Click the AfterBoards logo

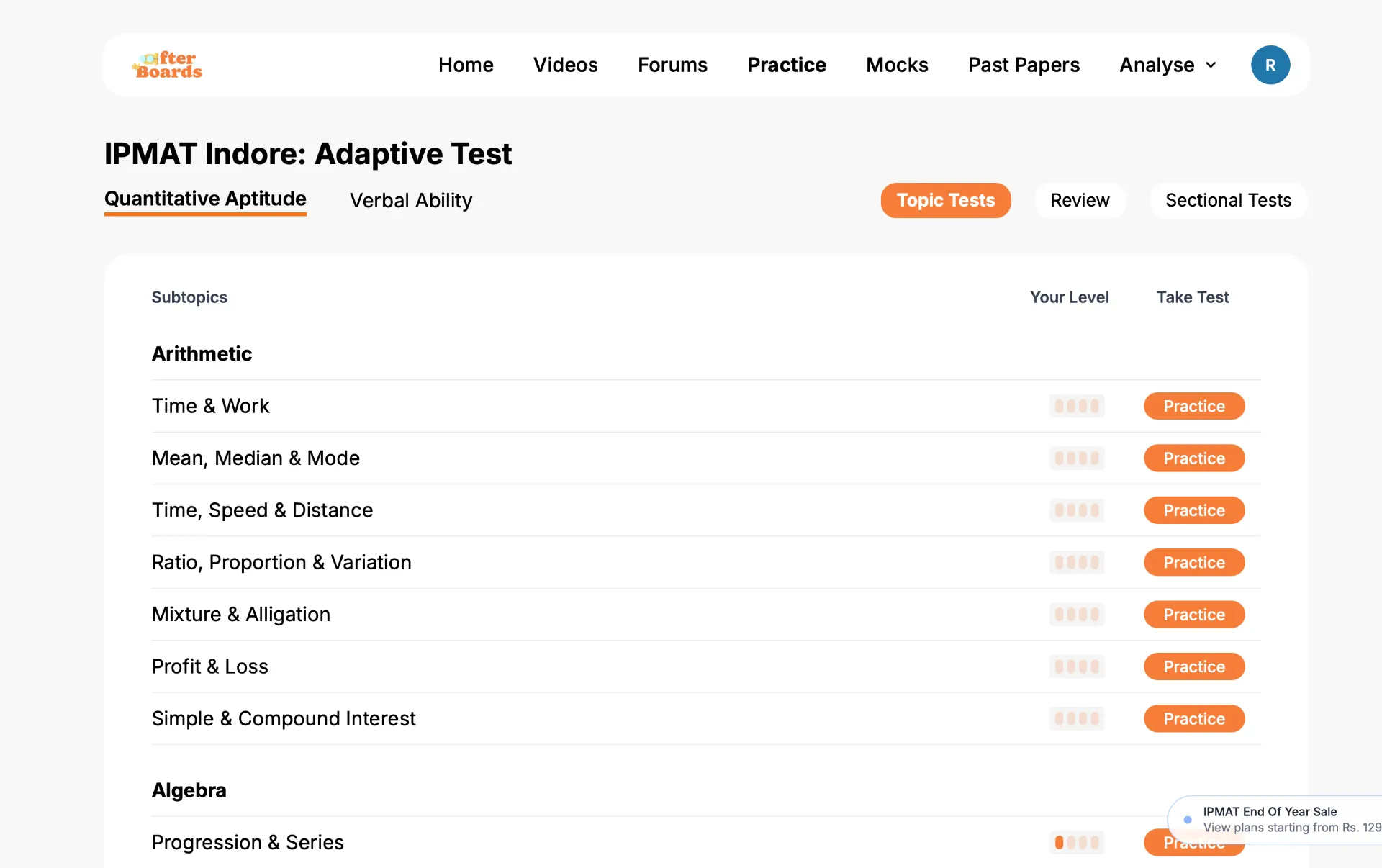click(x=167, y=65)
